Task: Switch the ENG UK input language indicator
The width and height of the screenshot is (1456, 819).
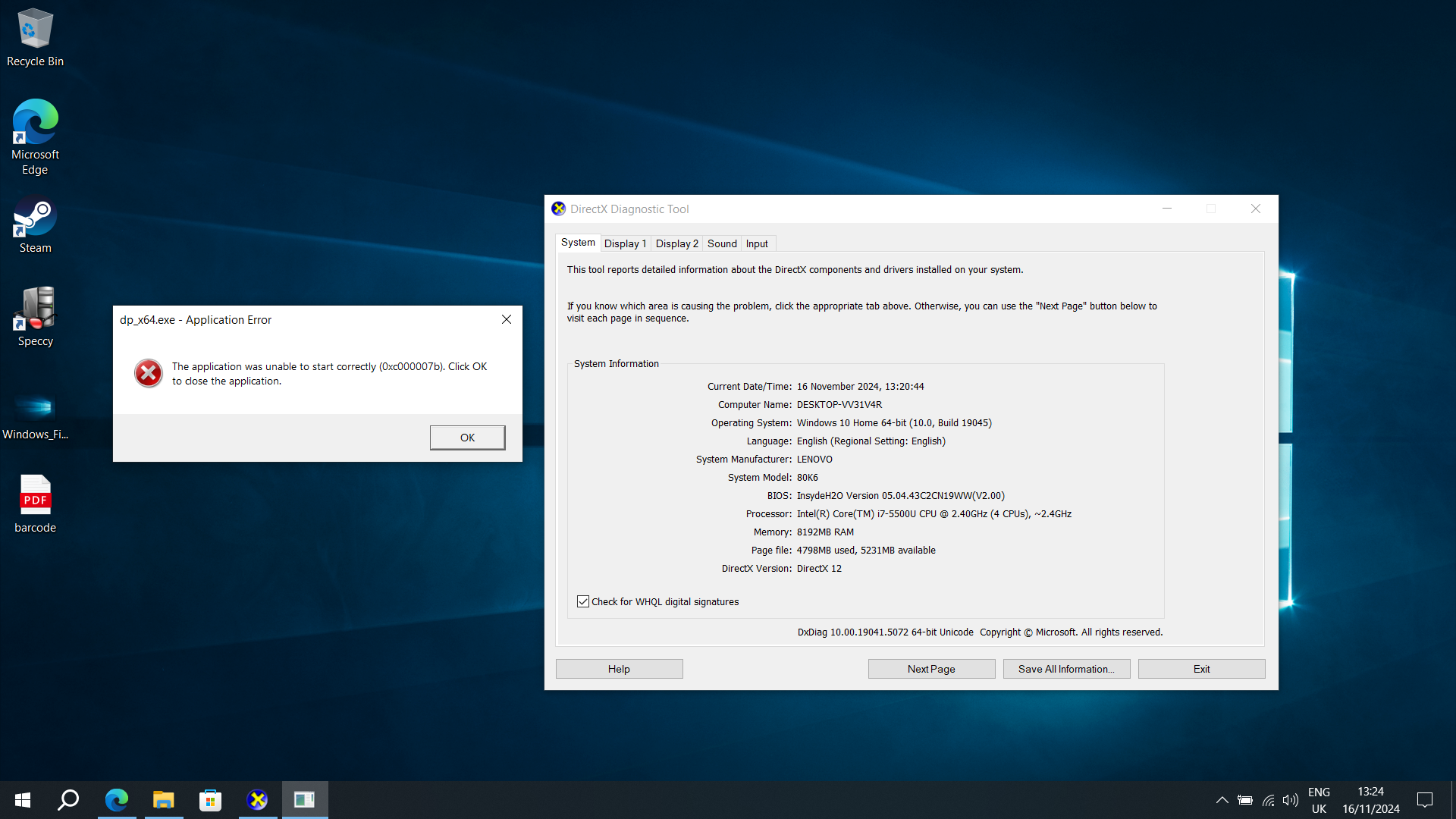Action: tap(1319, 800)
